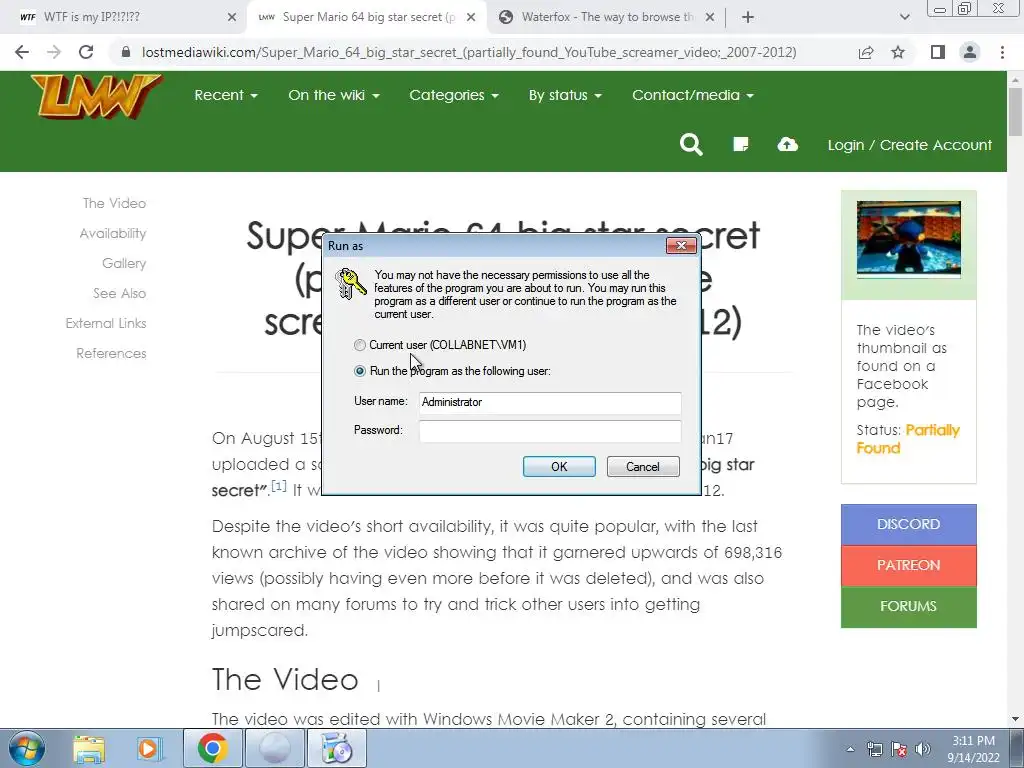The image size is (1024, 768).
Task: Click Login / Create Account
Action: 910,145
